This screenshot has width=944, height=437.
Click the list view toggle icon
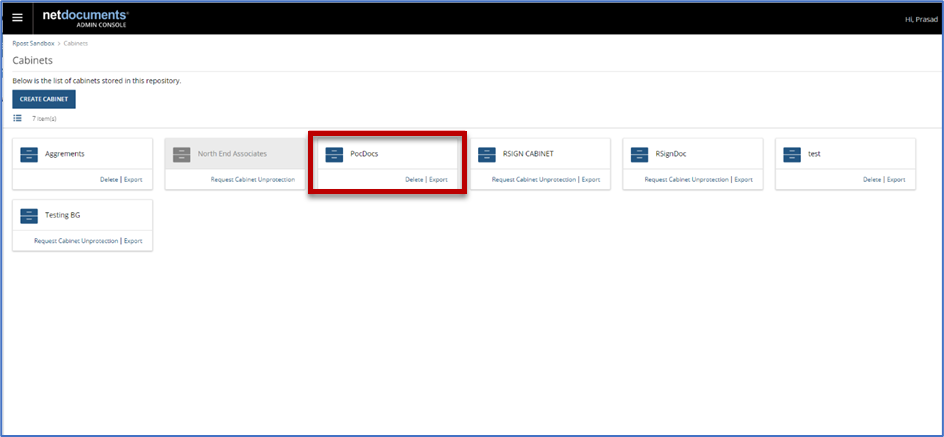(x=17, y=118)
